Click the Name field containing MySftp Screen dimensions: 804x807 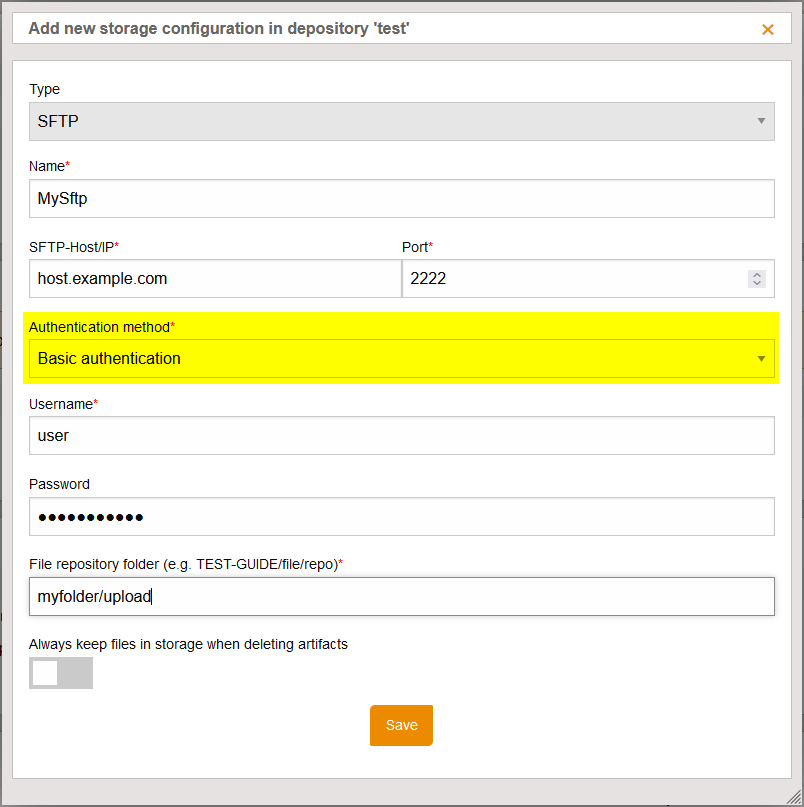tap(400, 198)
